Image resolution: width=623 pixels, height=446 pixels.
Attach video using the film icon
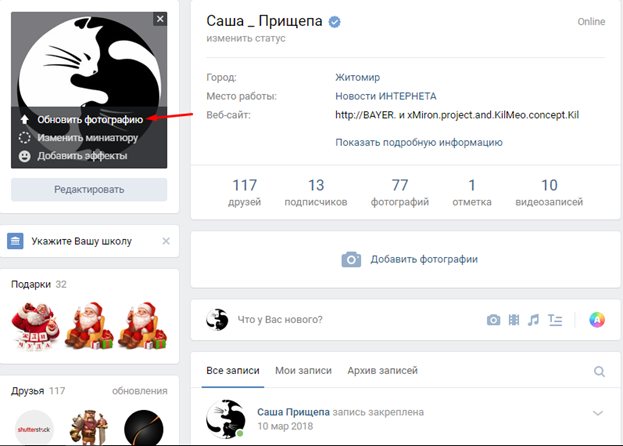(x=514, y=320)
